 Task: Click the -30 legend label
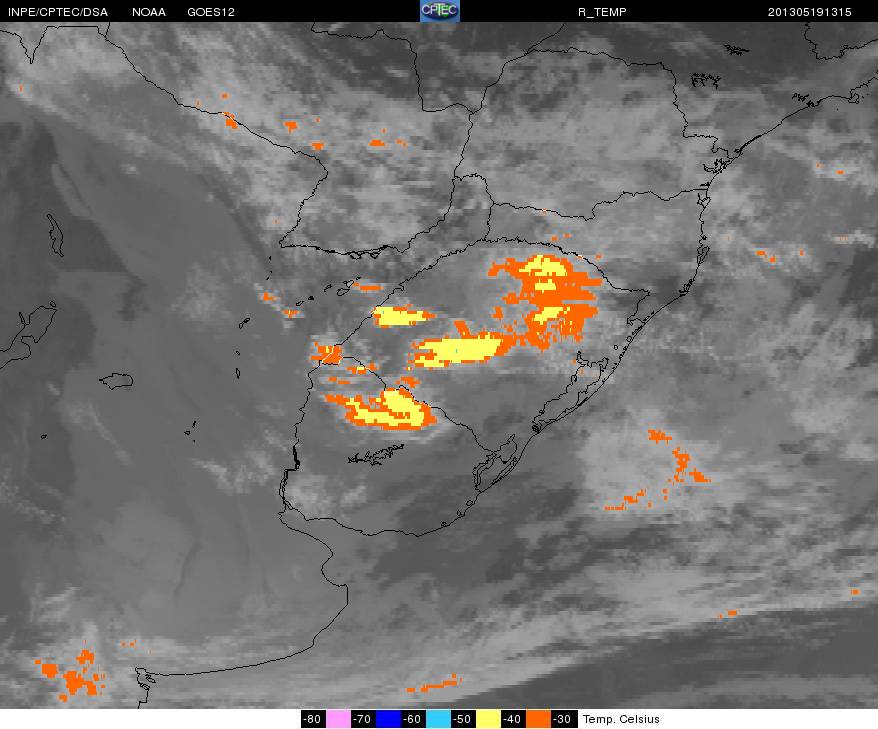563,719
